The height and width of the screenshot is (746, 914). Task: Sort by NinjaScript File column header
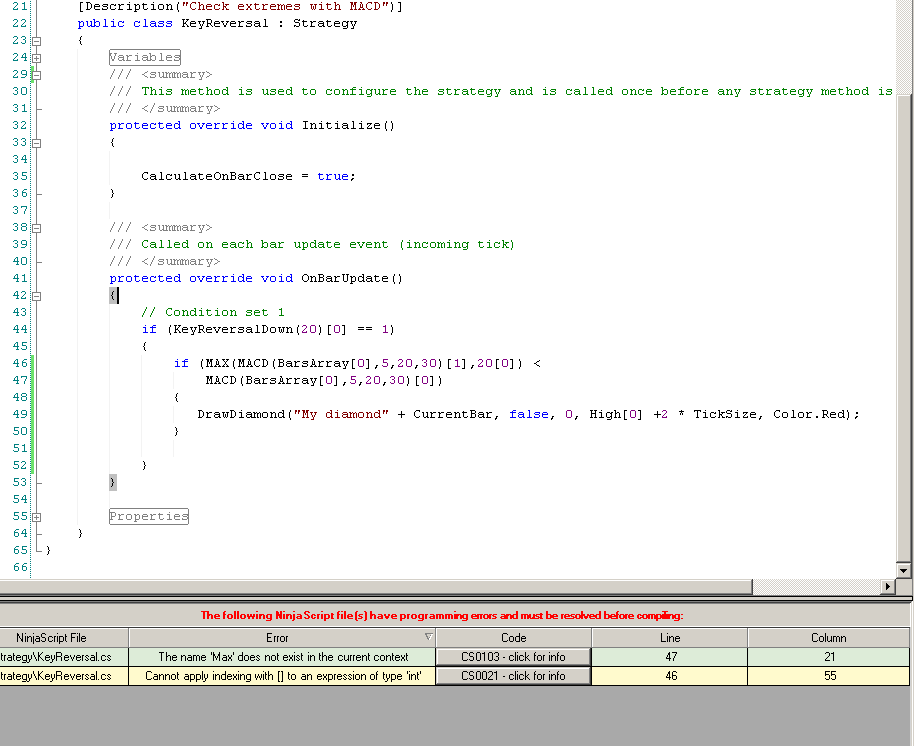click(64, 638)
